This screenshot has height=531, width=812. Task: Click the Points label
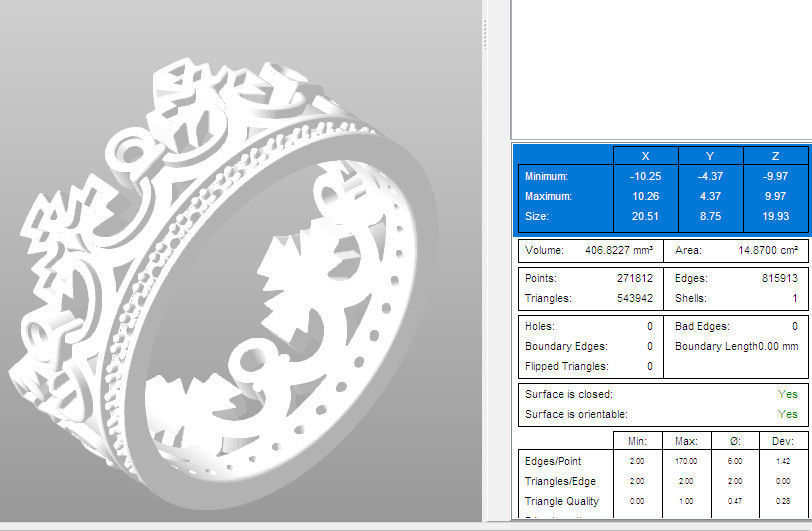[541, 278]
